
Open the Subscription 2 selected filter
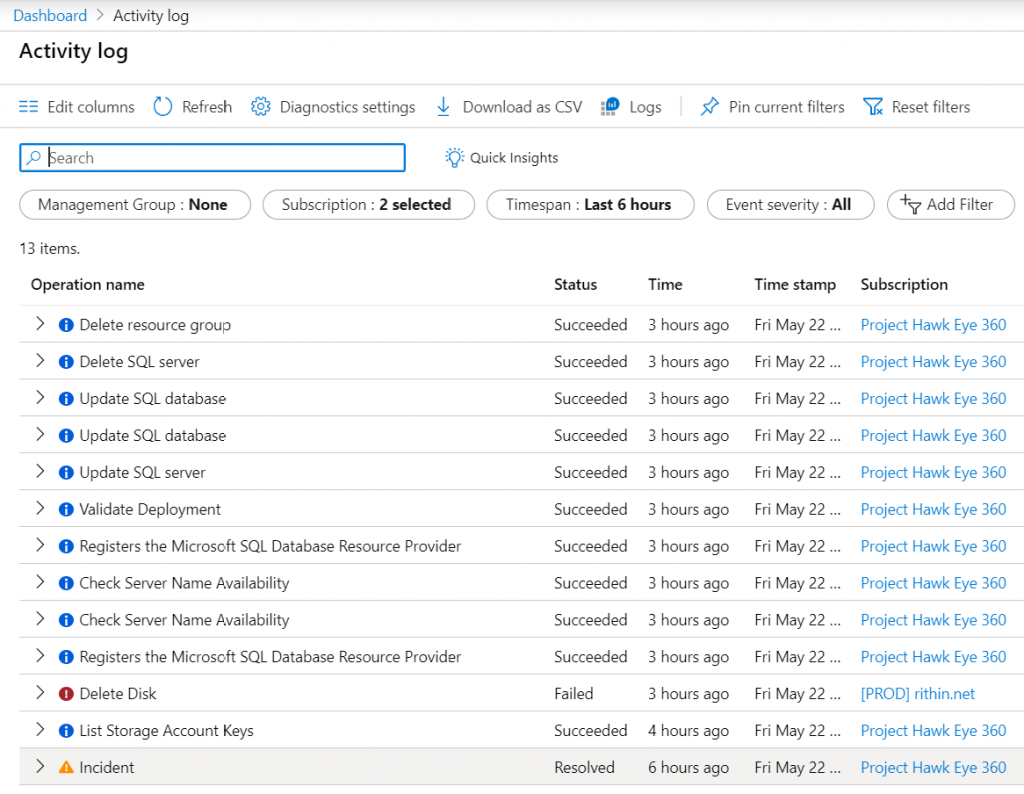(366, 205)
